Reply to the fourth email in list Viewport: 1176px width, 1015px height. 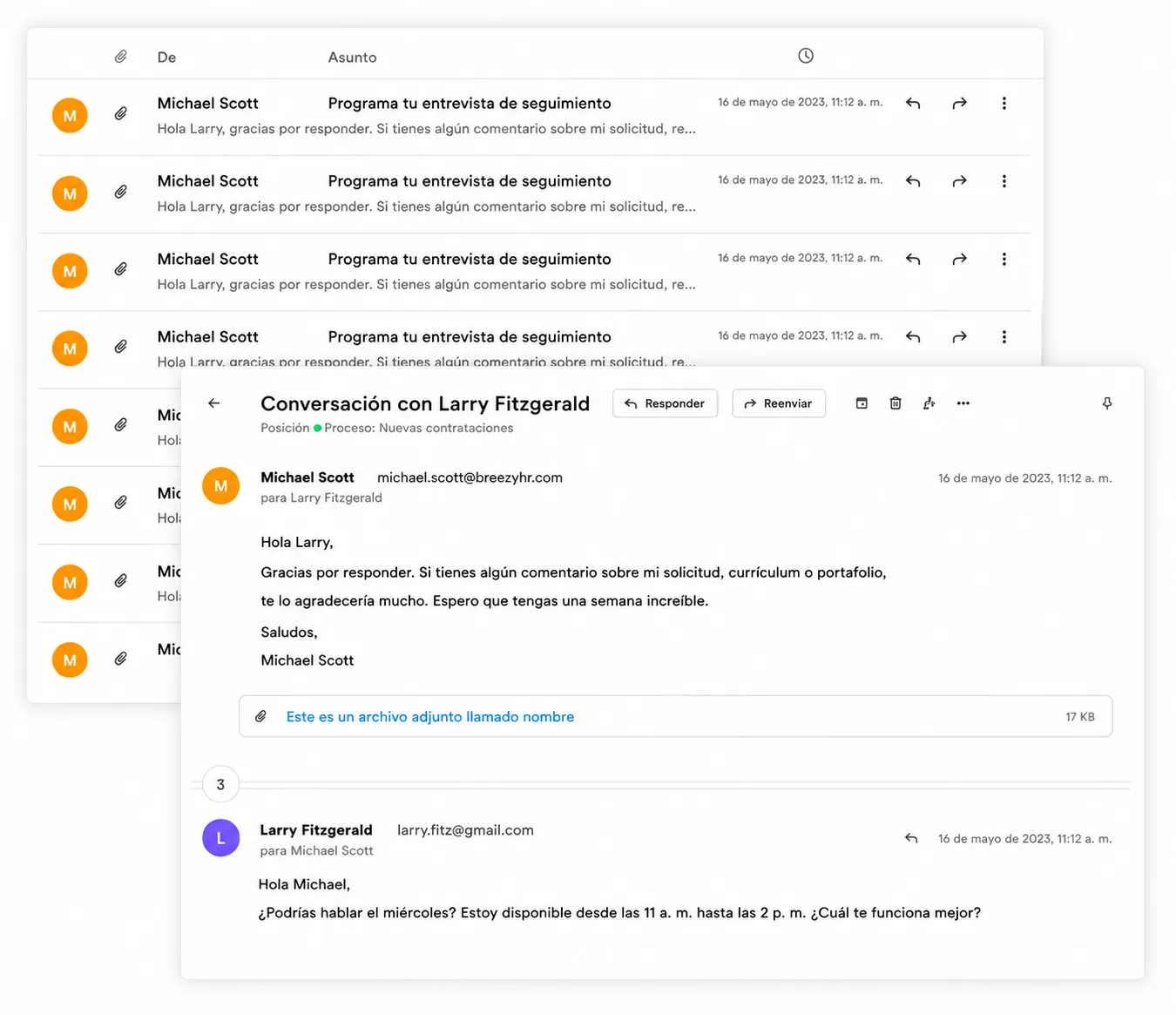click(913, 337)
